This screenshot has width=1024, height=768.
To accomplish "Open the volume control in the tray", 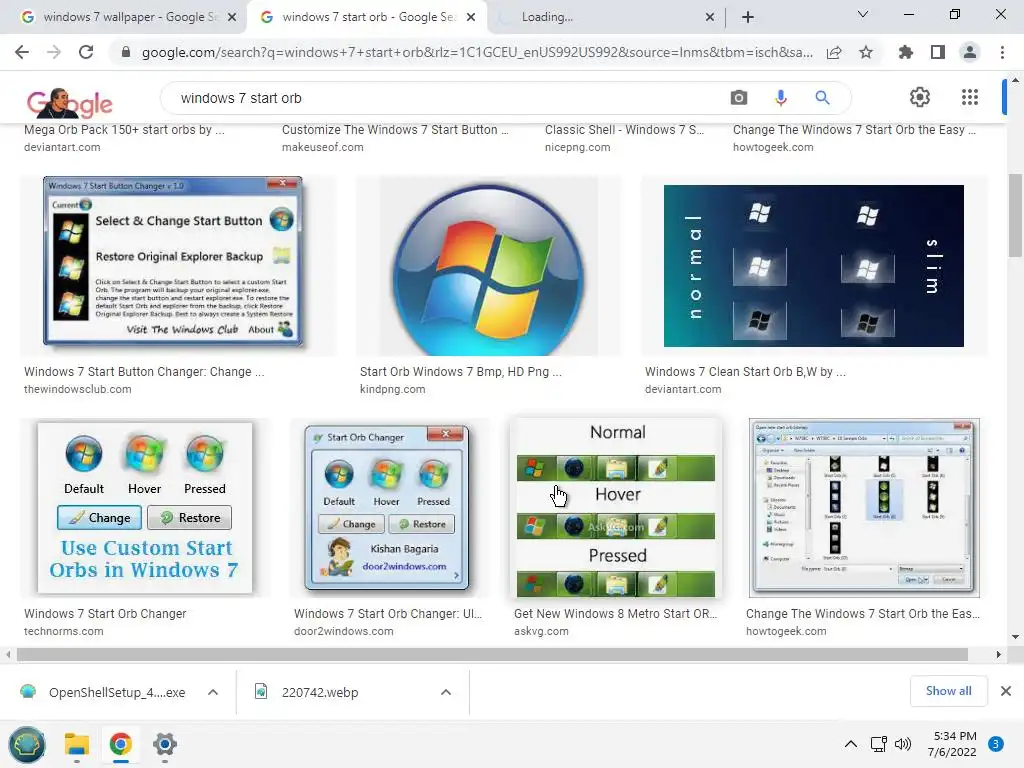I will (903, 744).
